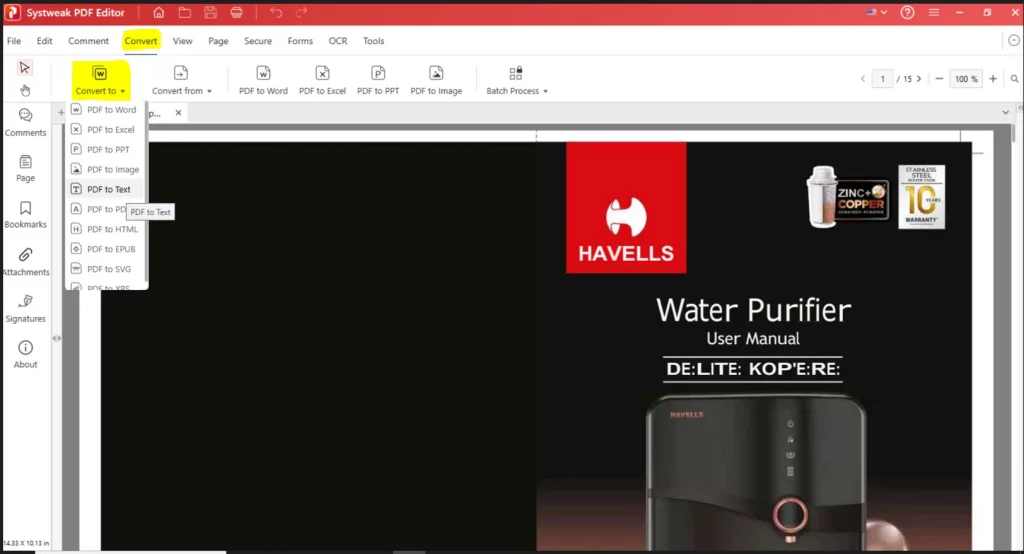Go to the previous page arrow

(863, 79)
